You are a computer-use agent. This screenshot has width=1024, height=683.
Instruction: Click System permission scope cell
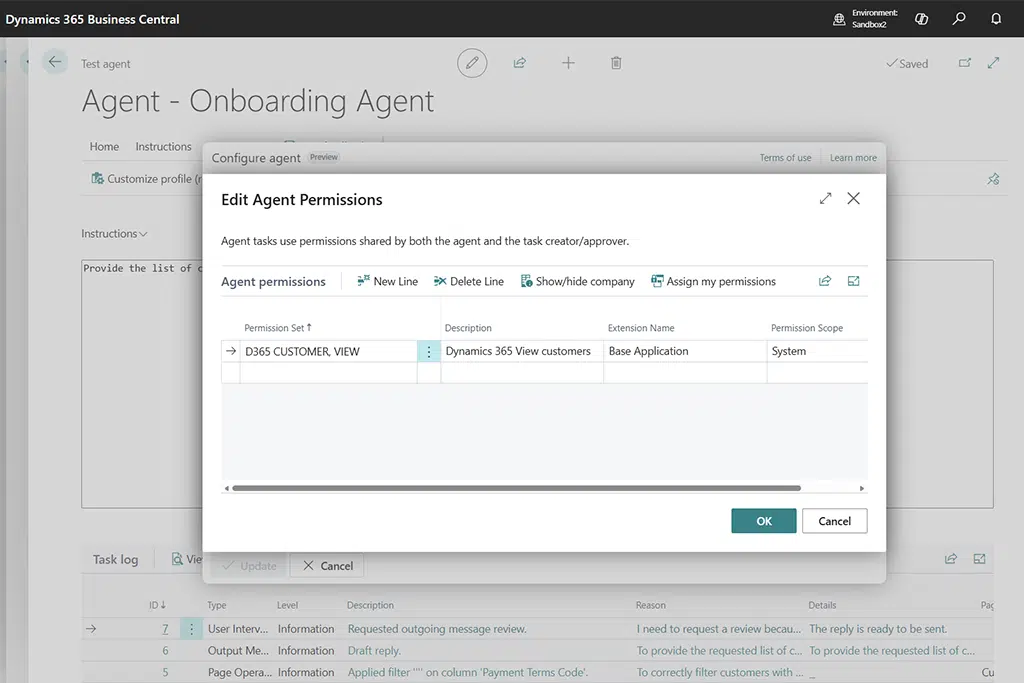point(818,351)
